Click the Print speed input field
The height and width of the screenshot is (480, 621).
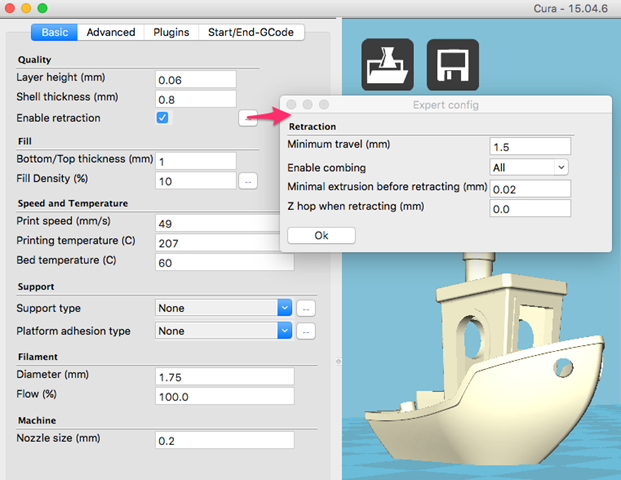coord(217,223)
